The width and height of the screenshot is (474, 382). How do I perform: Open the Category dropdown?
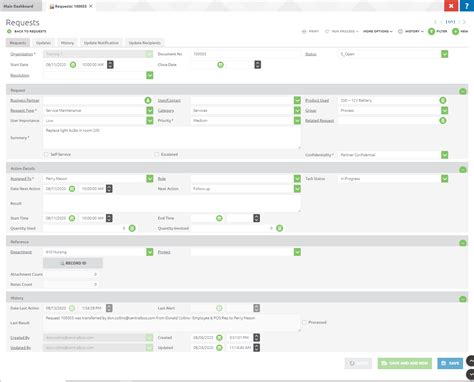pyautogui.click(x=297, y=110)
